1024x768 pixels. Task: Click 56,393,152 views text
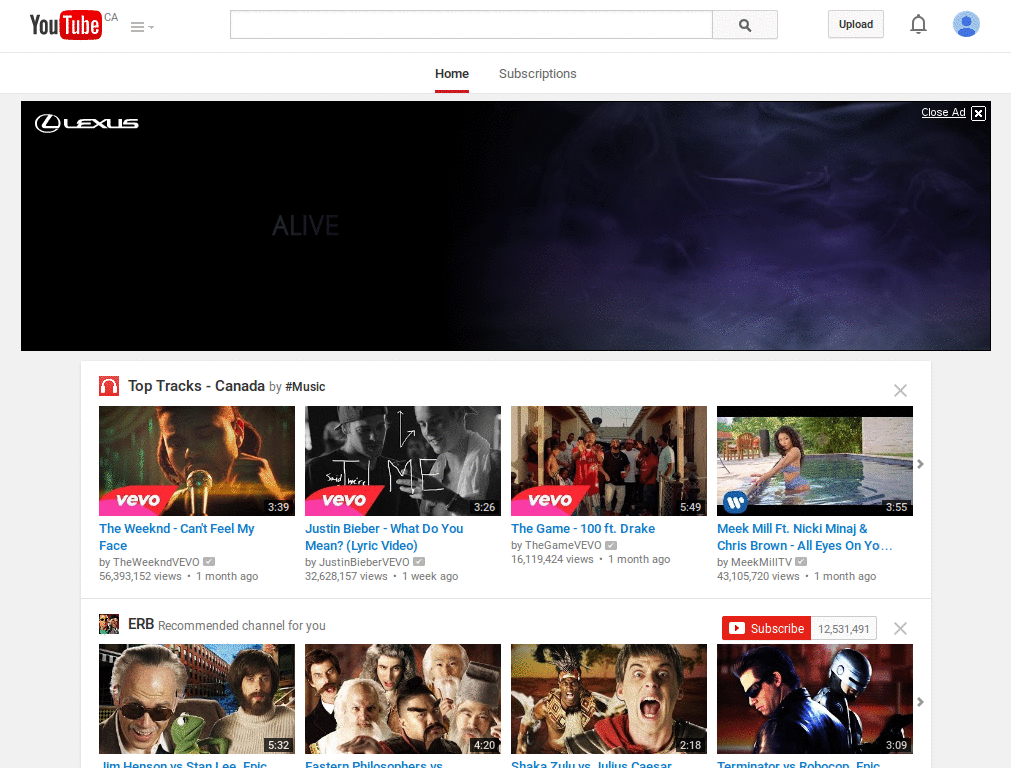(140, 576)
